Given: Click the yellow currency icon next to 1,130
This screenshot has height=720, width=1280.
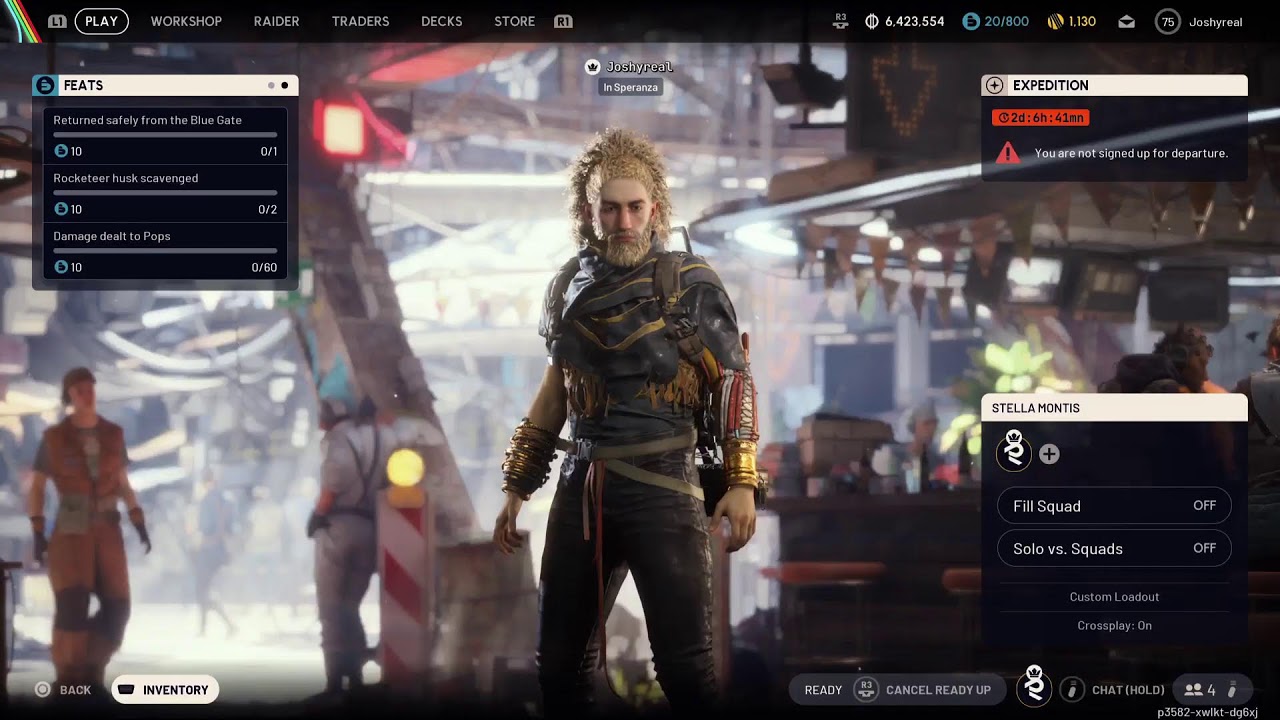Looking at the screenshot, I should [1056, 21].
